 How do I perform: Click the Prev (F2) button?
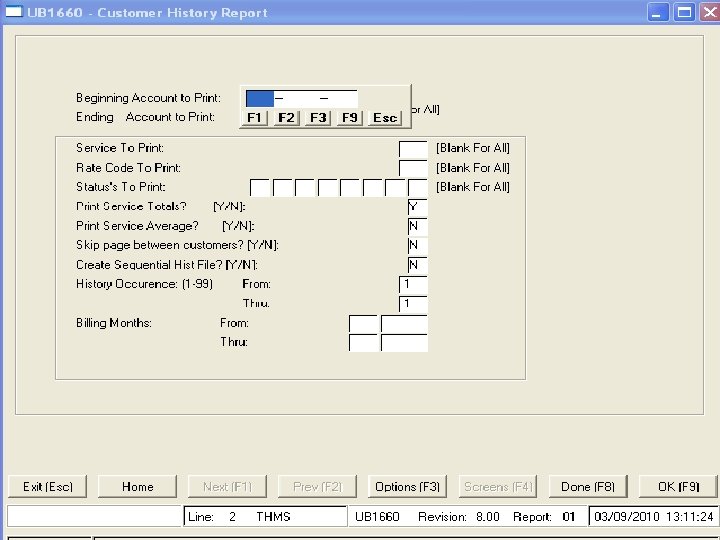[x=317, y=487]
